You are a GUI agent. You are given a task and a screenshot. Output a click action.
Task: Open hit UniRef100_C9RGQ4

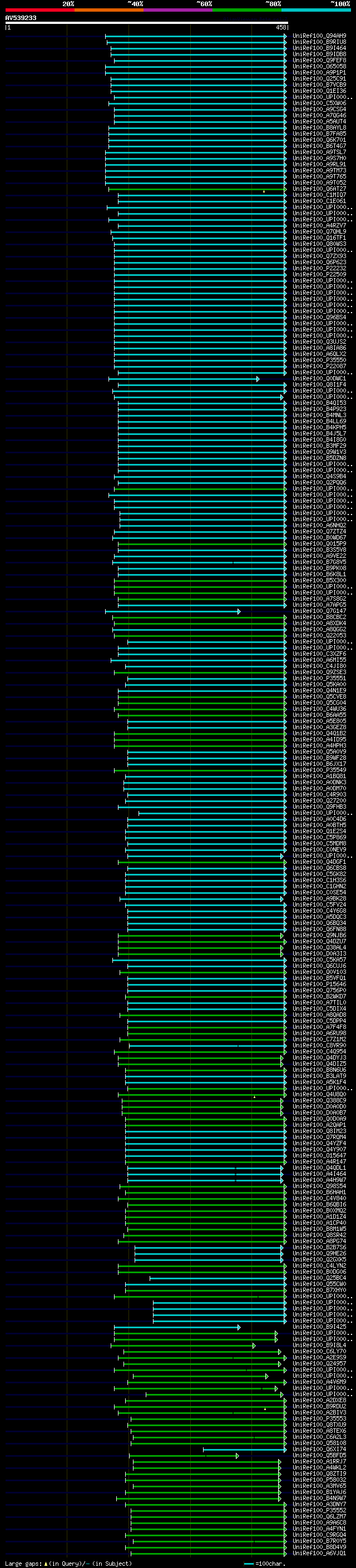tap(319, 1535)
